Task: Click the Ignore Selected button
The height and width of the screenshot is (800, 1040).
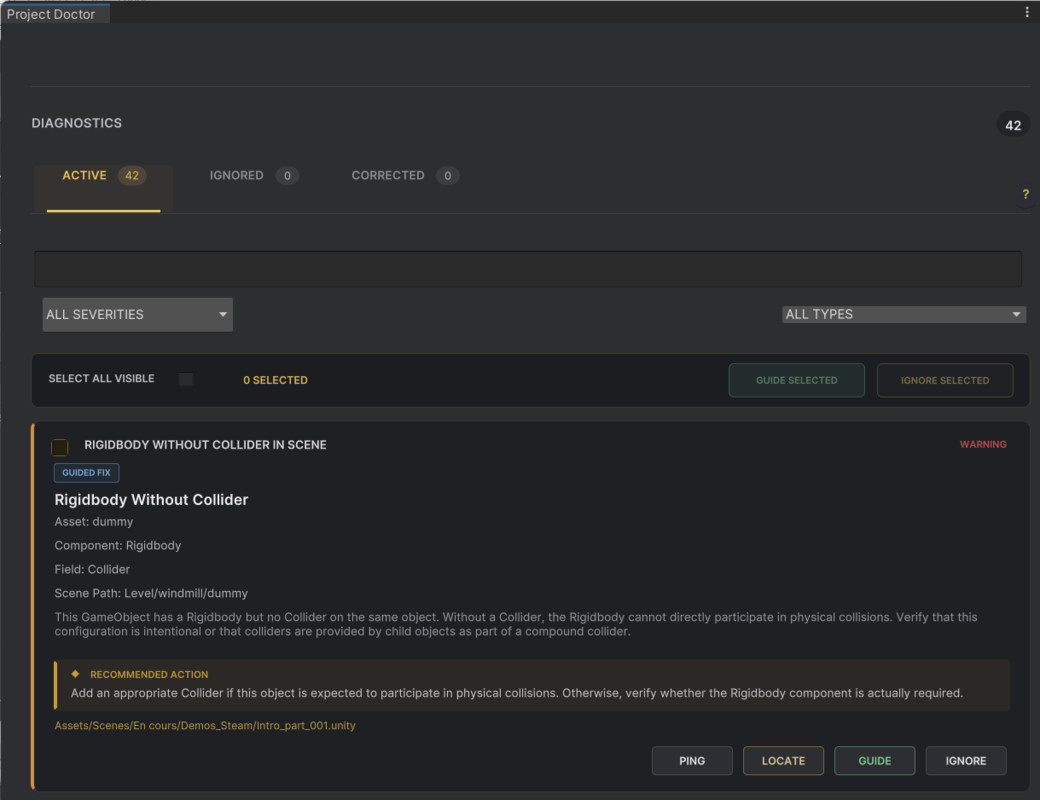Action: [944, 380]
